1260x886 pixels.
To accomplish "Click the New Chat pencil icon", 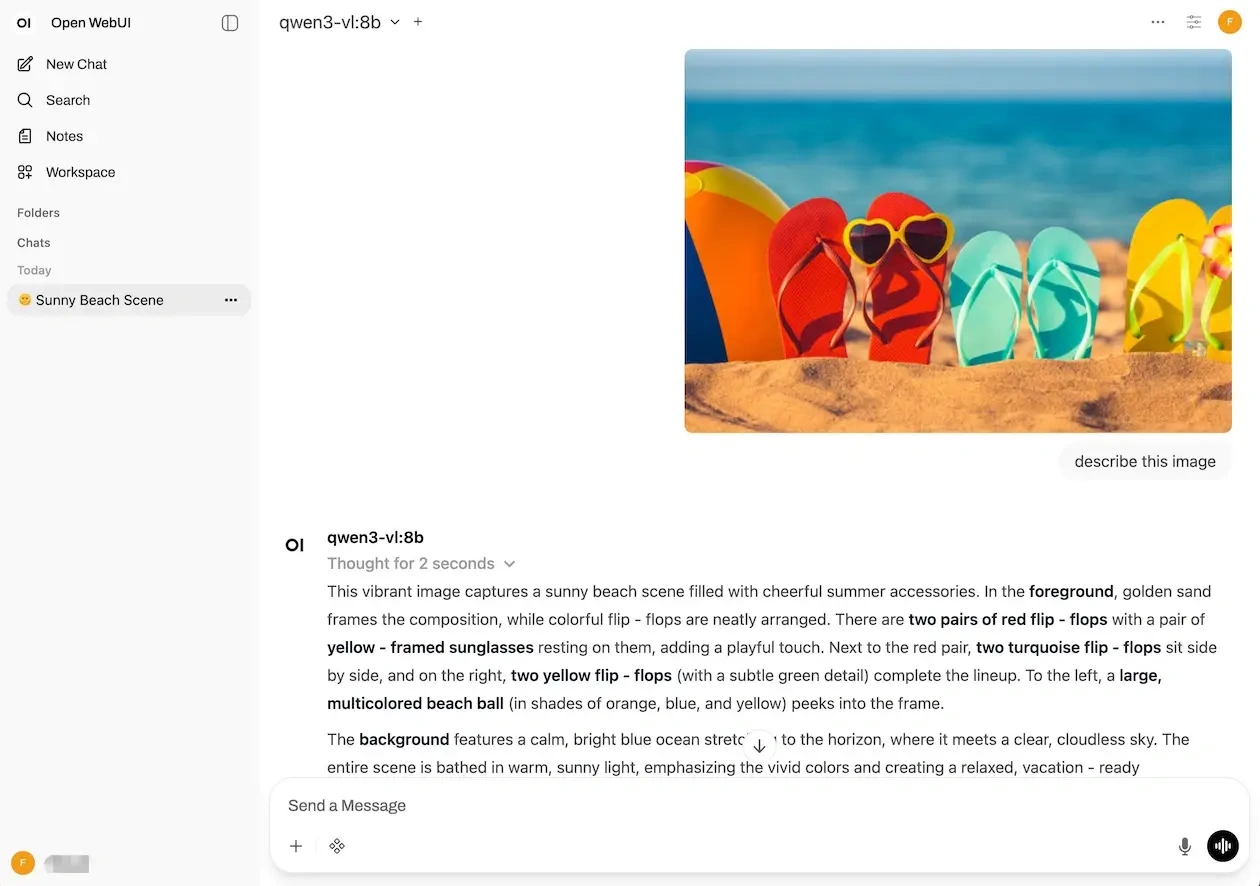I will 25,64.
